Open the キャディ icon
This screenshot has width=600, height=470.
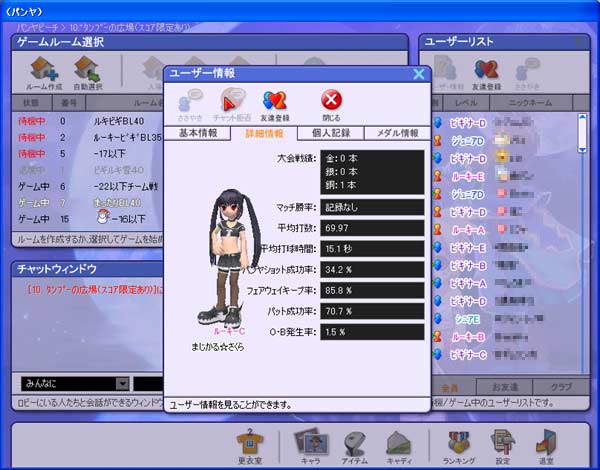pyautogui.click(x=399, y=442)
